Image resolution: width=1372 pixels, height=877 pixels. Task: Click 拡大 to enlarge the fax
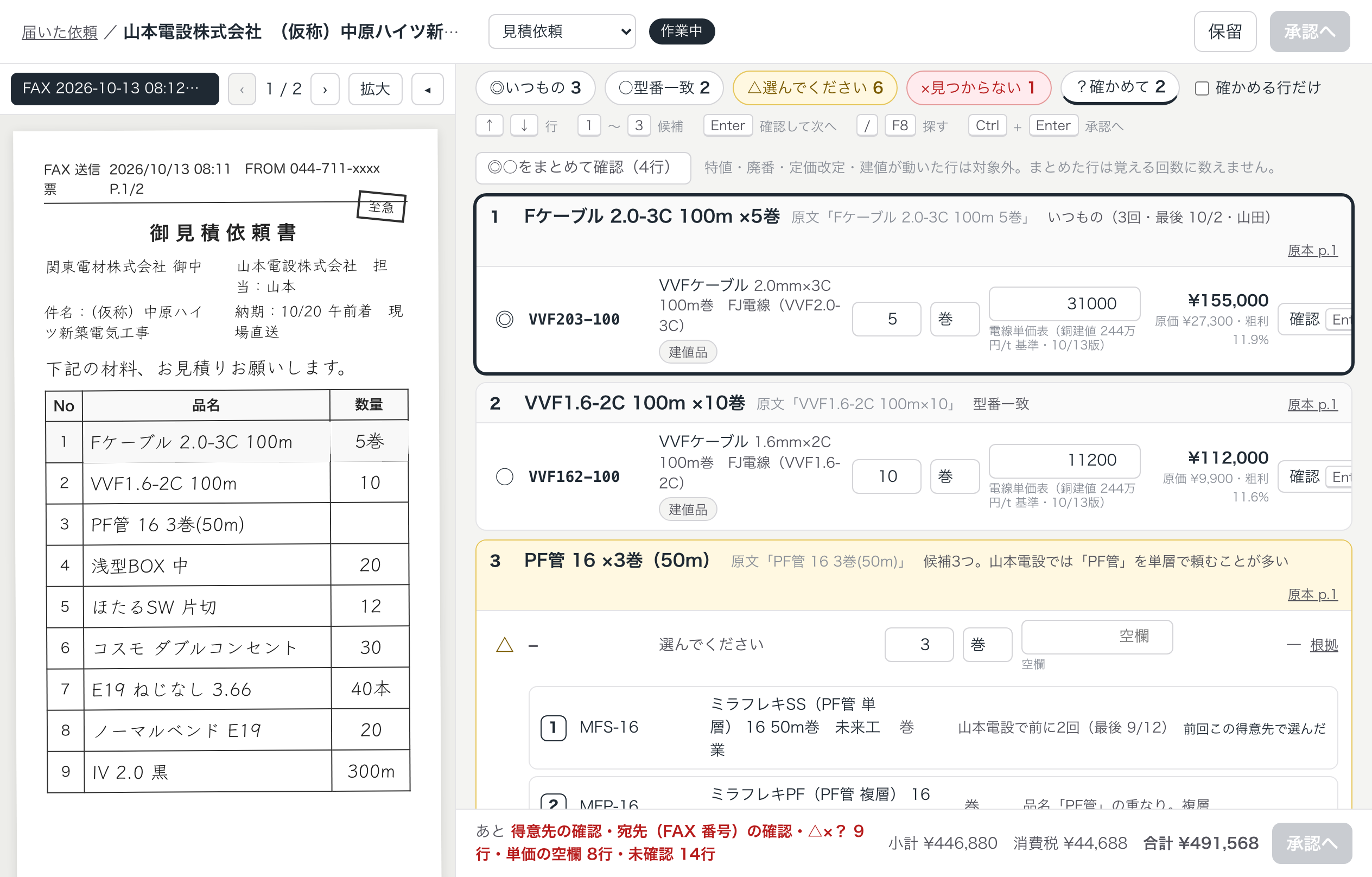pos(375,89)
